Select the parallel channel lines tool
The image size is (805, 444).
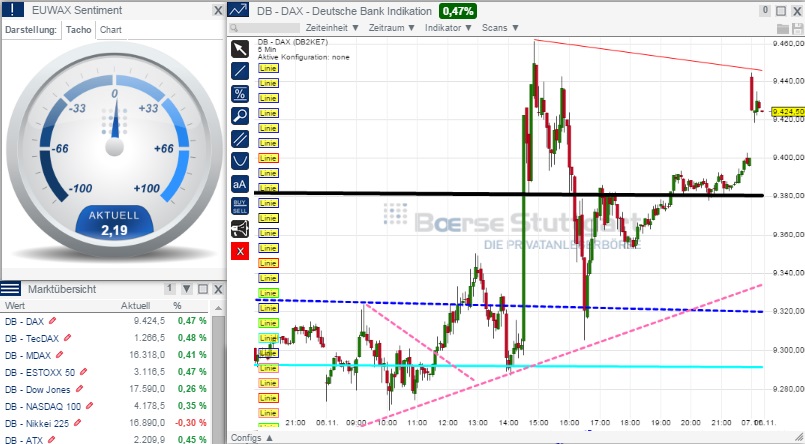(240, 139)
